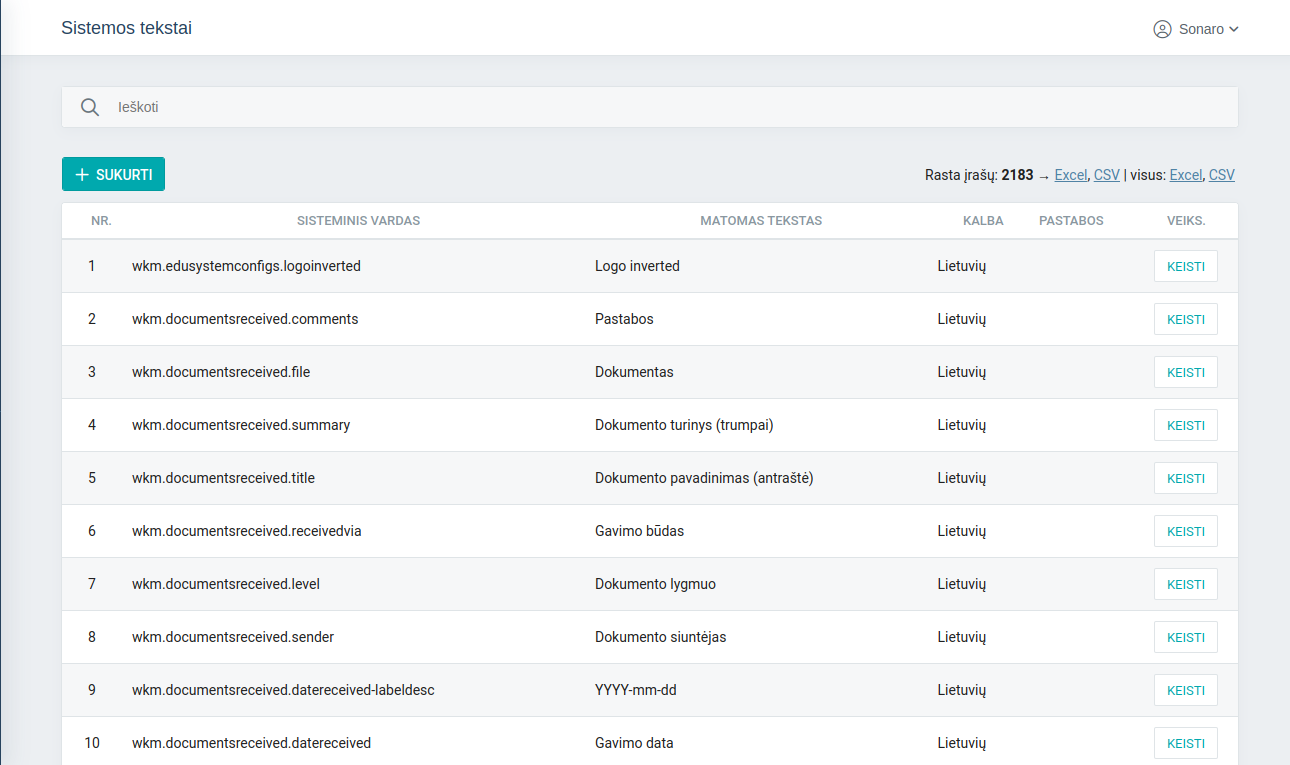Viewport: 1290px width, 765px height.
Task: Click Keisti for Dokumento siuntėjas row
Action: click(x=1185, y=638)
